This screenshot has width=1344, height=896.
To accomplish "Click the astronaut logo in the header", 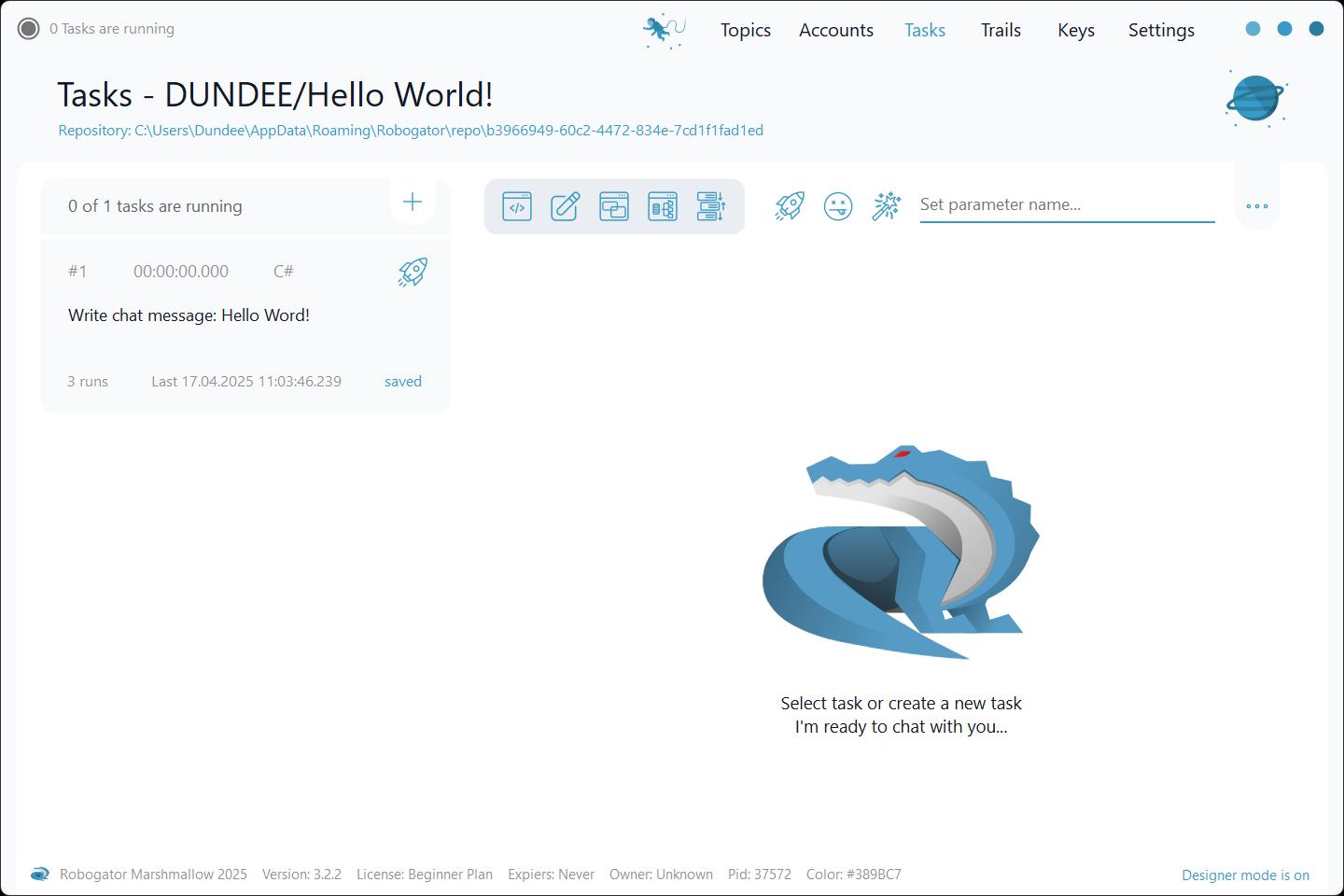I will (665, 31).
